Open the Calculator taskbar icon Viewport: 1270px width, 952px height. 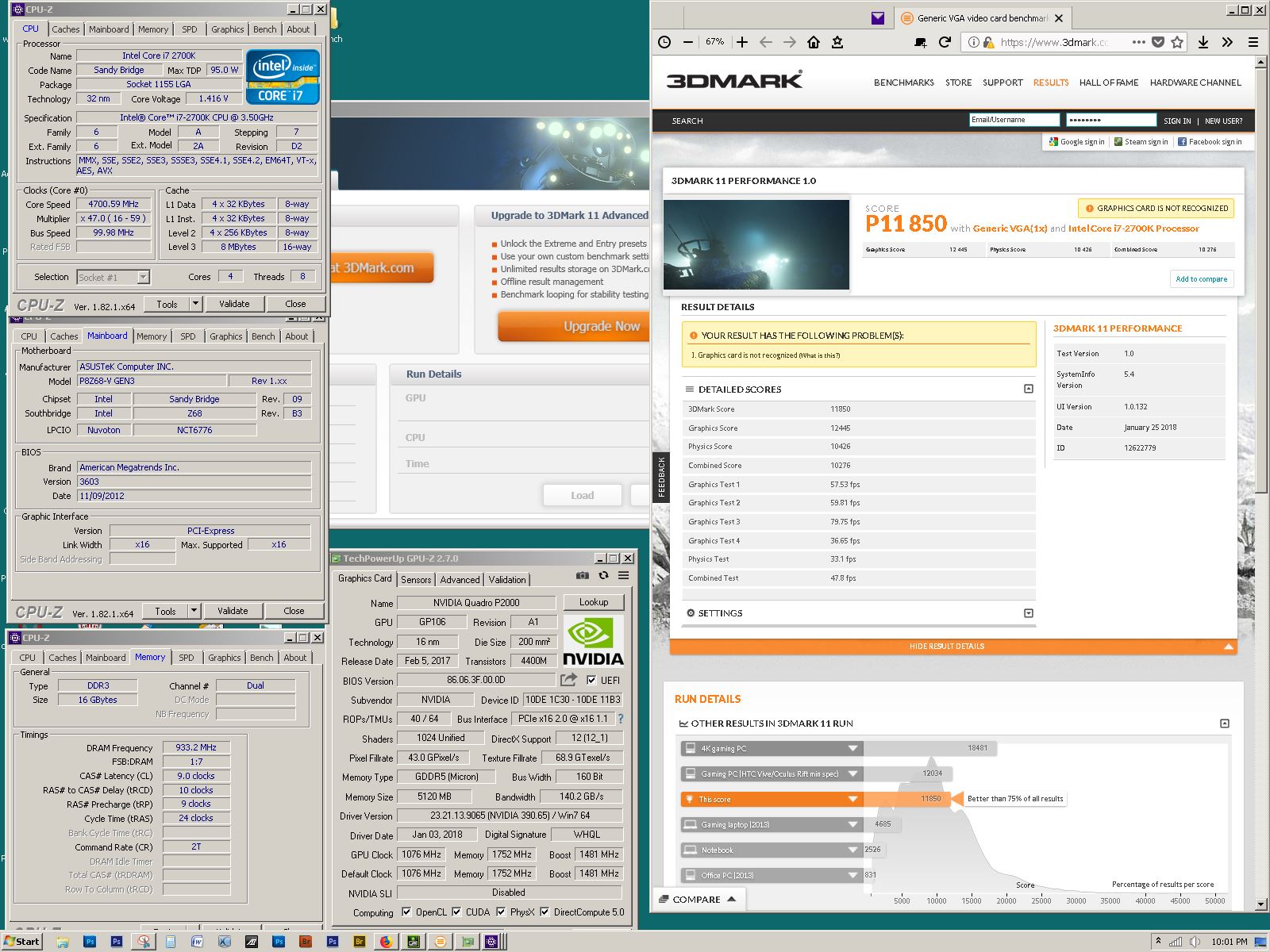point(171,942)
